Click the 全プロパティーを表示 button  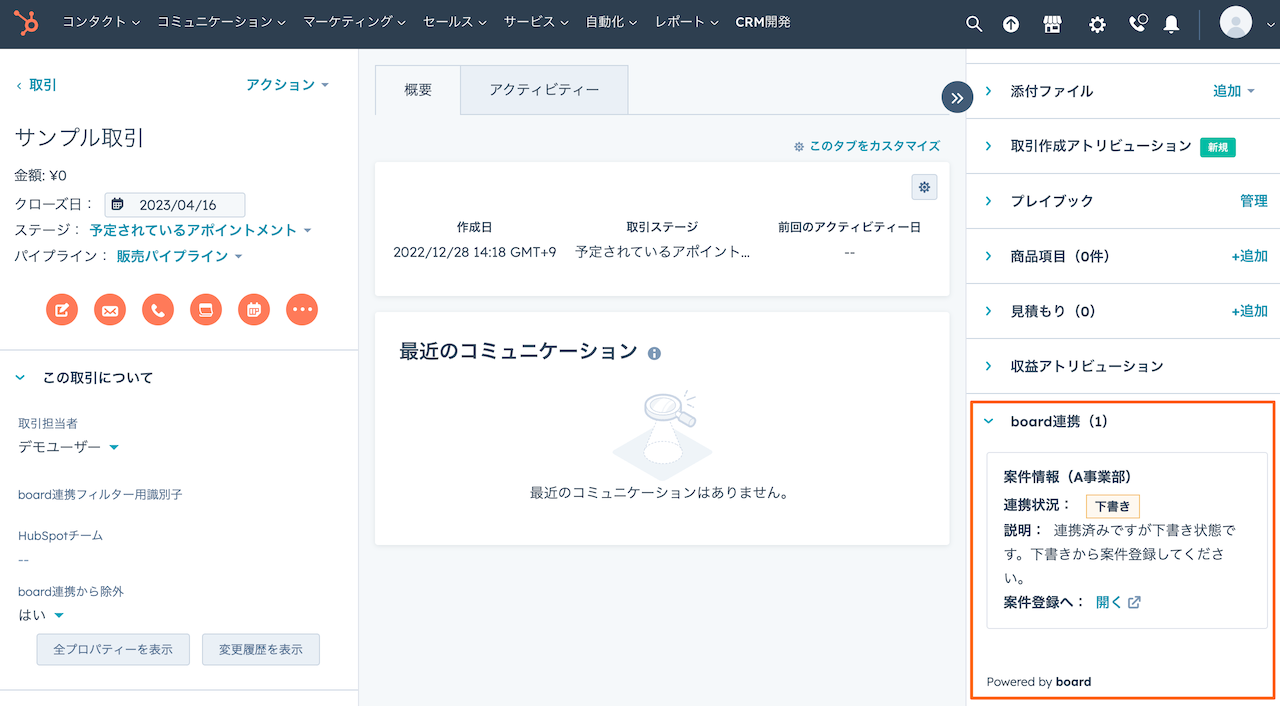[112, 649]
